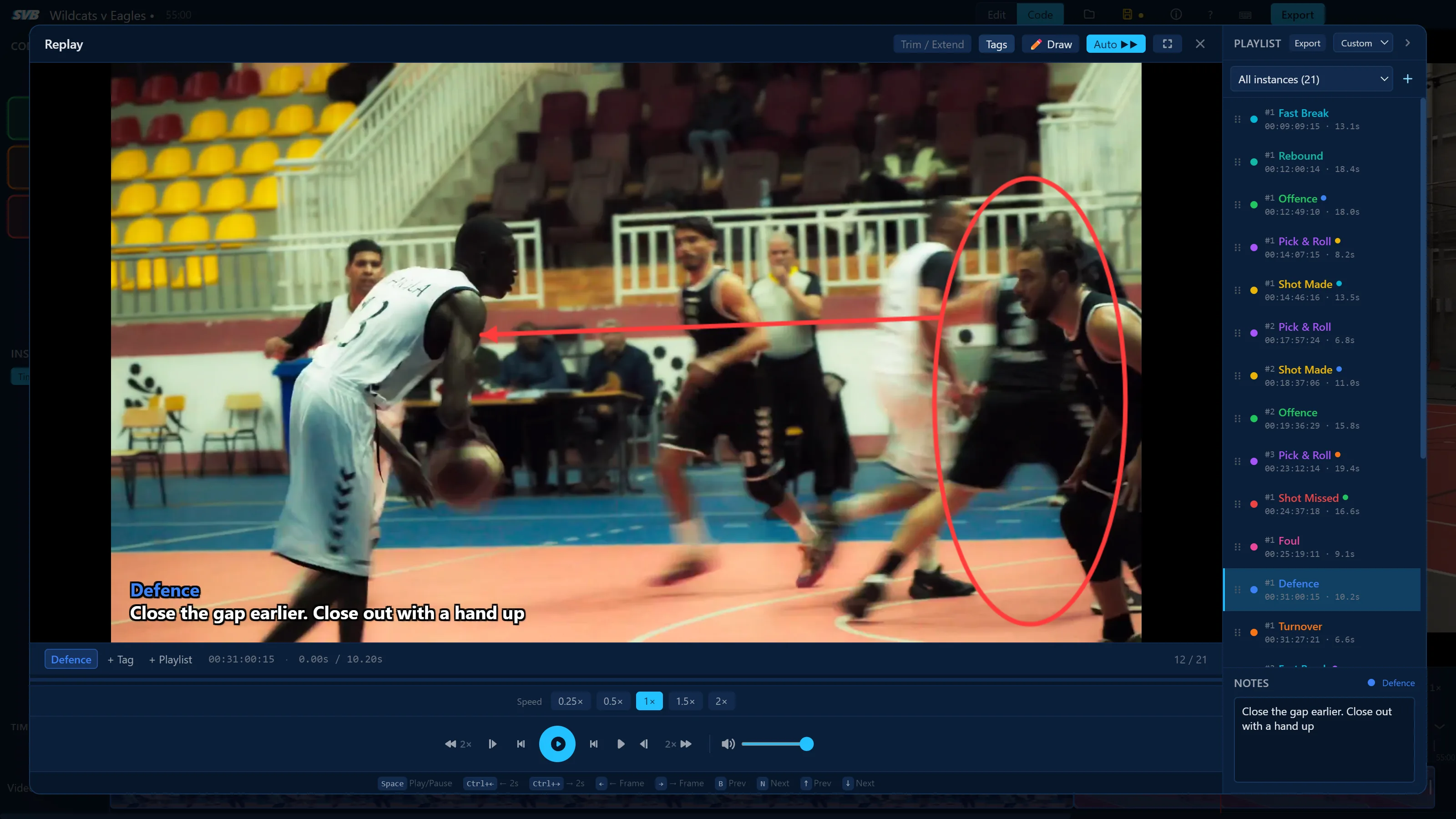Set speed to 0.25×
The image size is (1456, 819).
570,701
